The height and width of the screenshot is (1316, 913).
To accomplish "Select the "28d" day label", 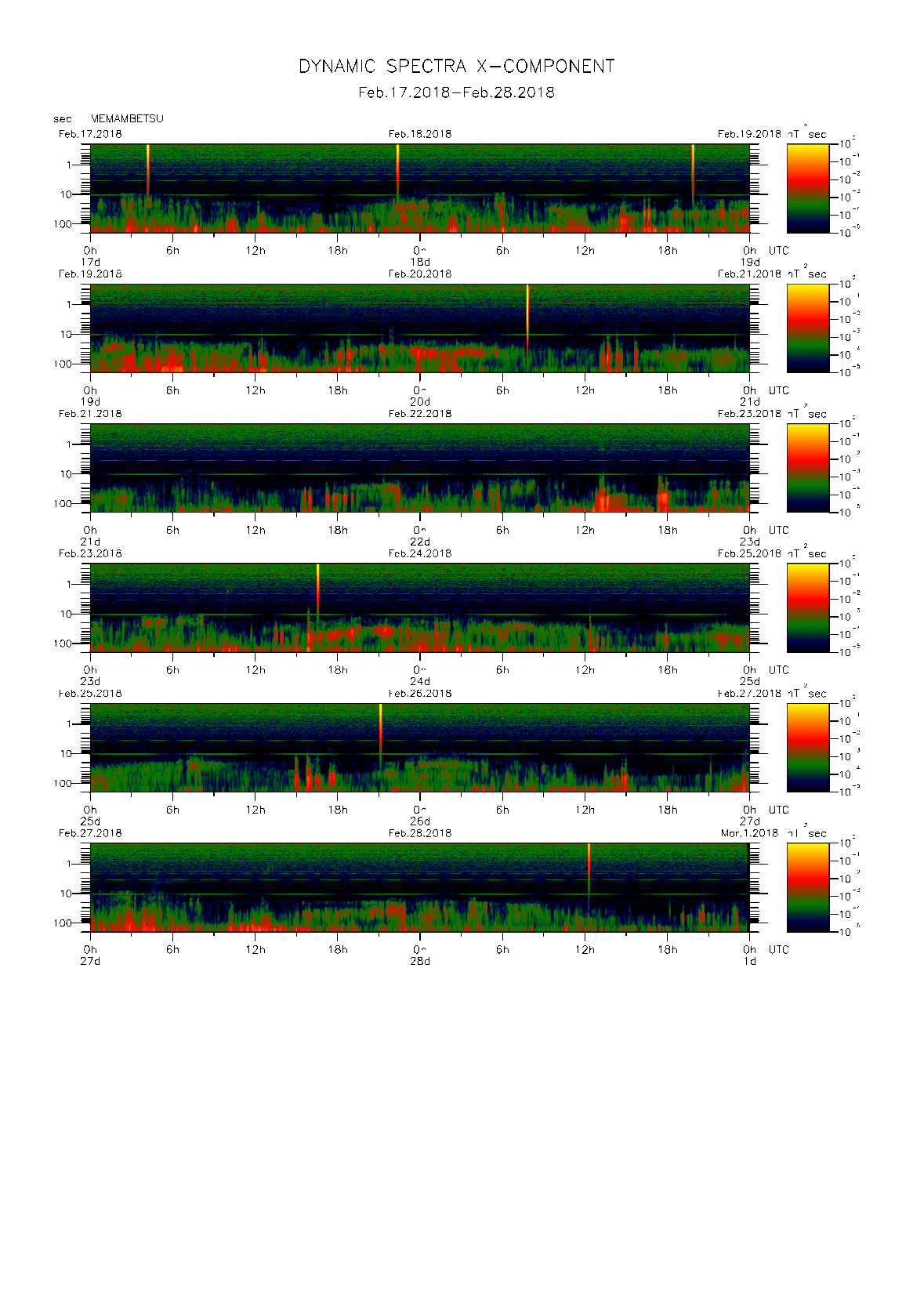I will coord(420,961).
